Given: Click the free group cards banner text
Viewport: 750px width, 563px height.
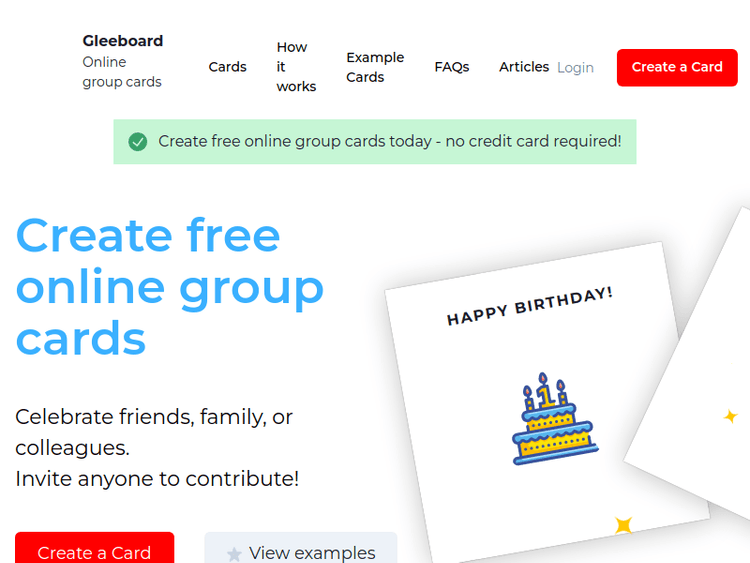Looking at the screenshot, I should [389, 142].
